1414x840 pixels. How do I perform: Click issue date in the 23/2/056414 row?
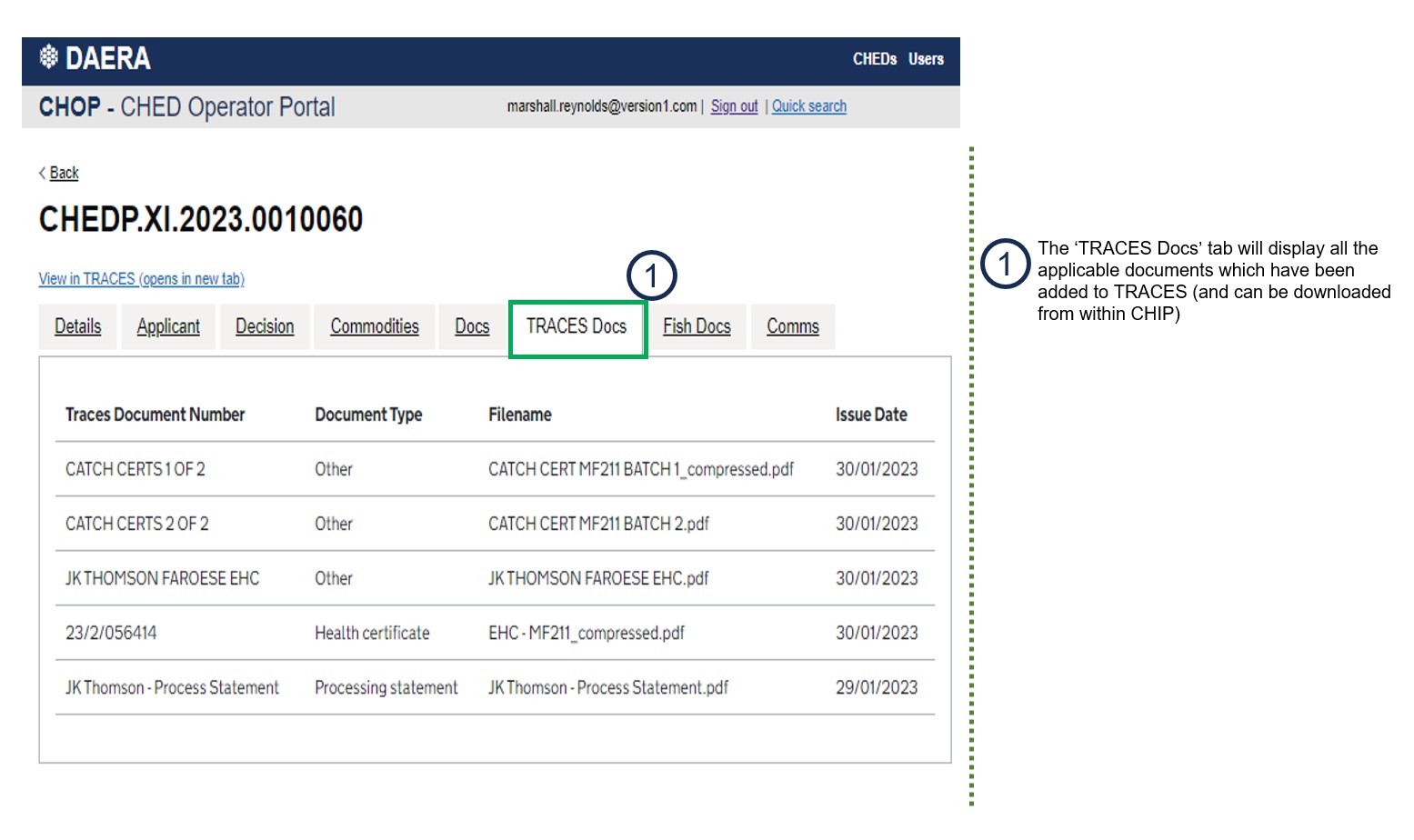point(877,633)
